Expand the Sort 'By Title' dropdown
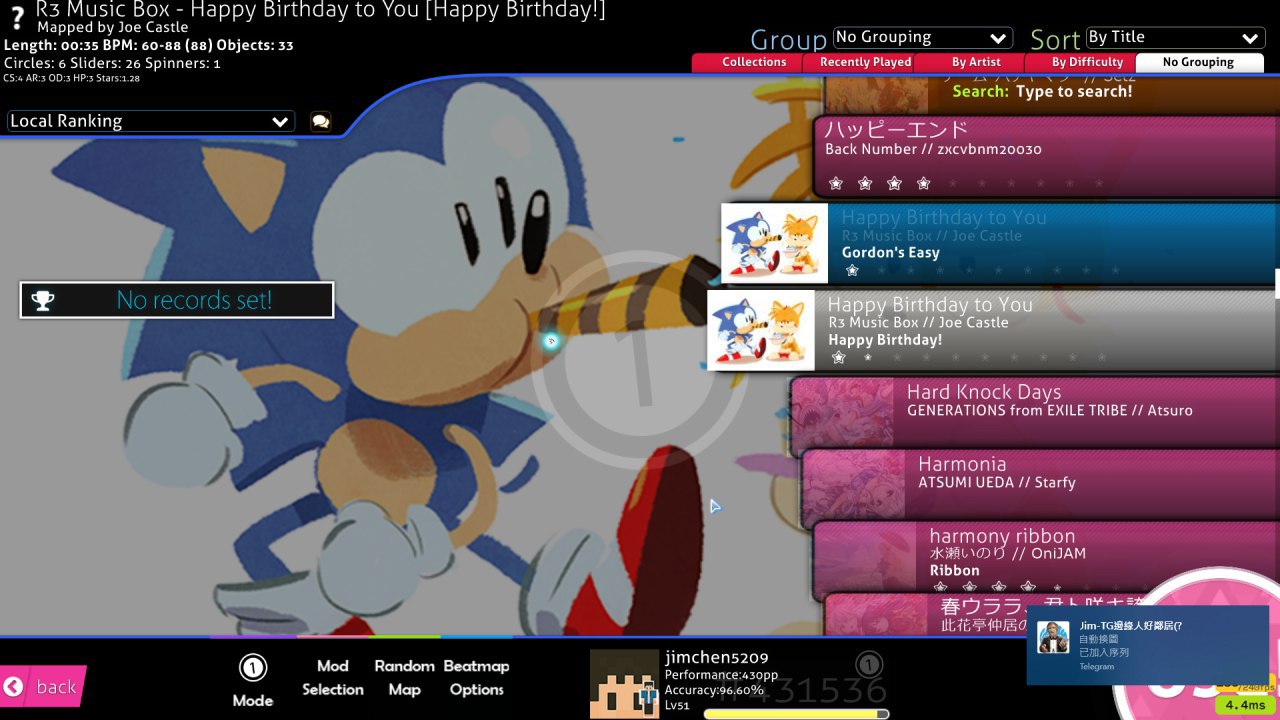Screen dimensions: 1280x720 click(x=1175, y=38)
